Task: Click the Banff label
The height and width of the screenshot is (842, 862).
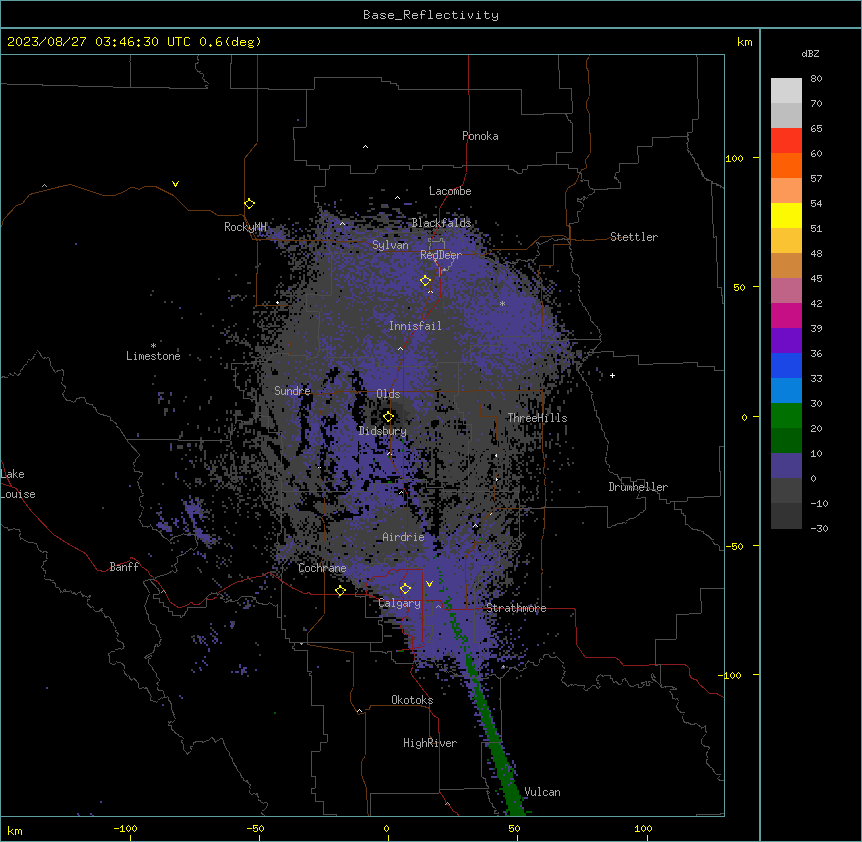Action: point(124,567)
